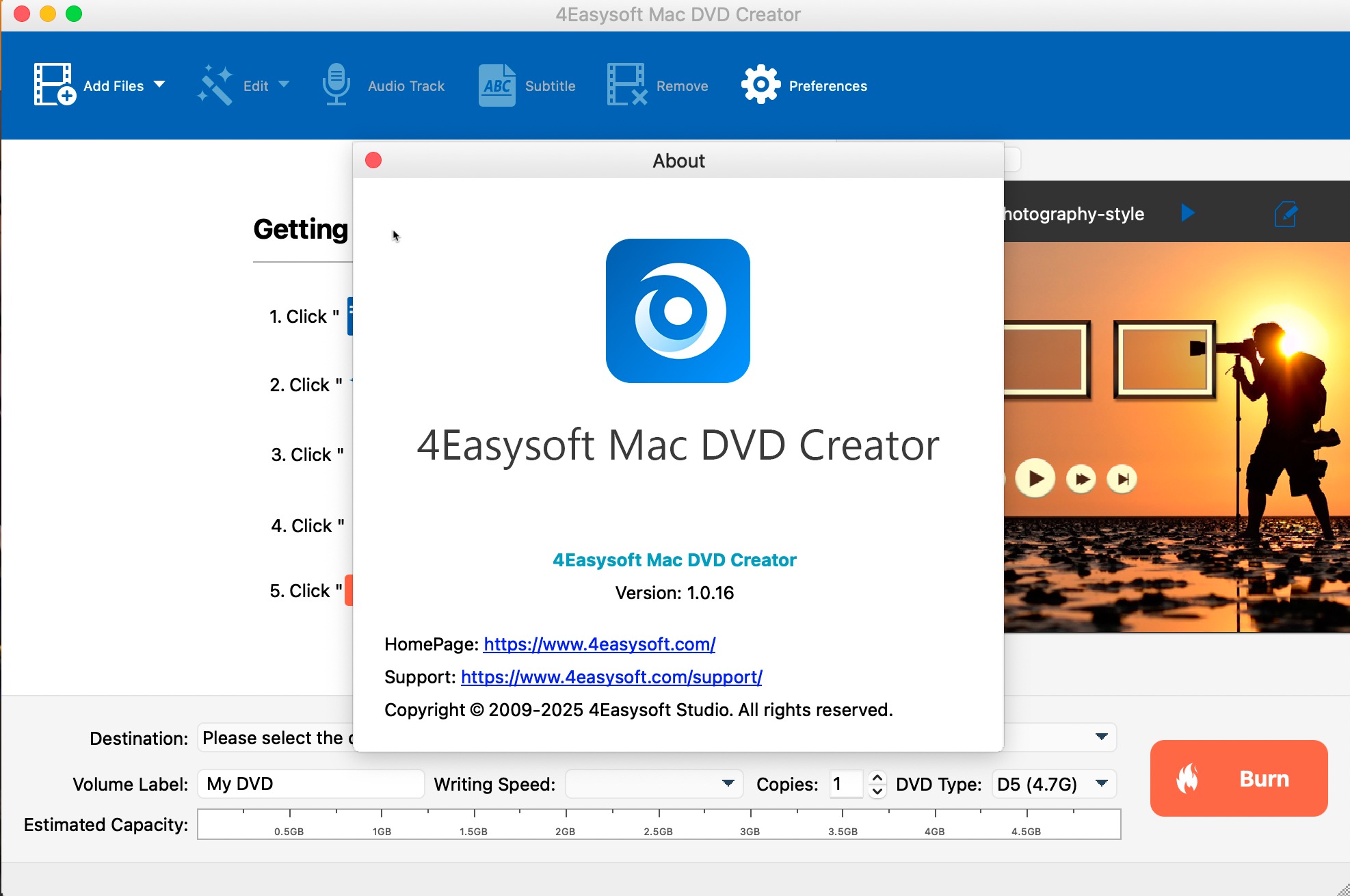Screen dimensions: 1350x896
Task: Open the Writing Speed dropdown
Action: [654, 784]
